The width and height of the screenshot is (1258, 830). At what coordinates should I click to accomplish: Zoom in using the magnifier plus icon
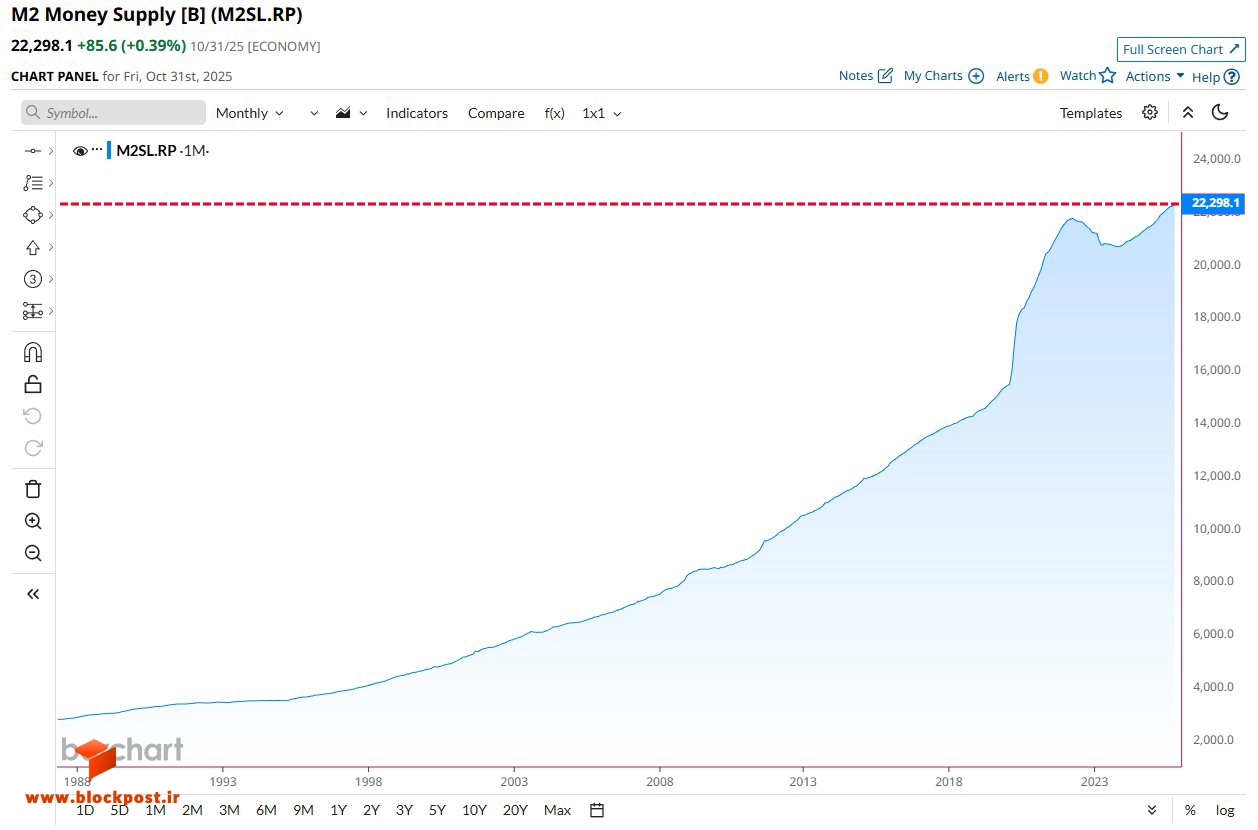pyautogui.click(x=32, y=521)
